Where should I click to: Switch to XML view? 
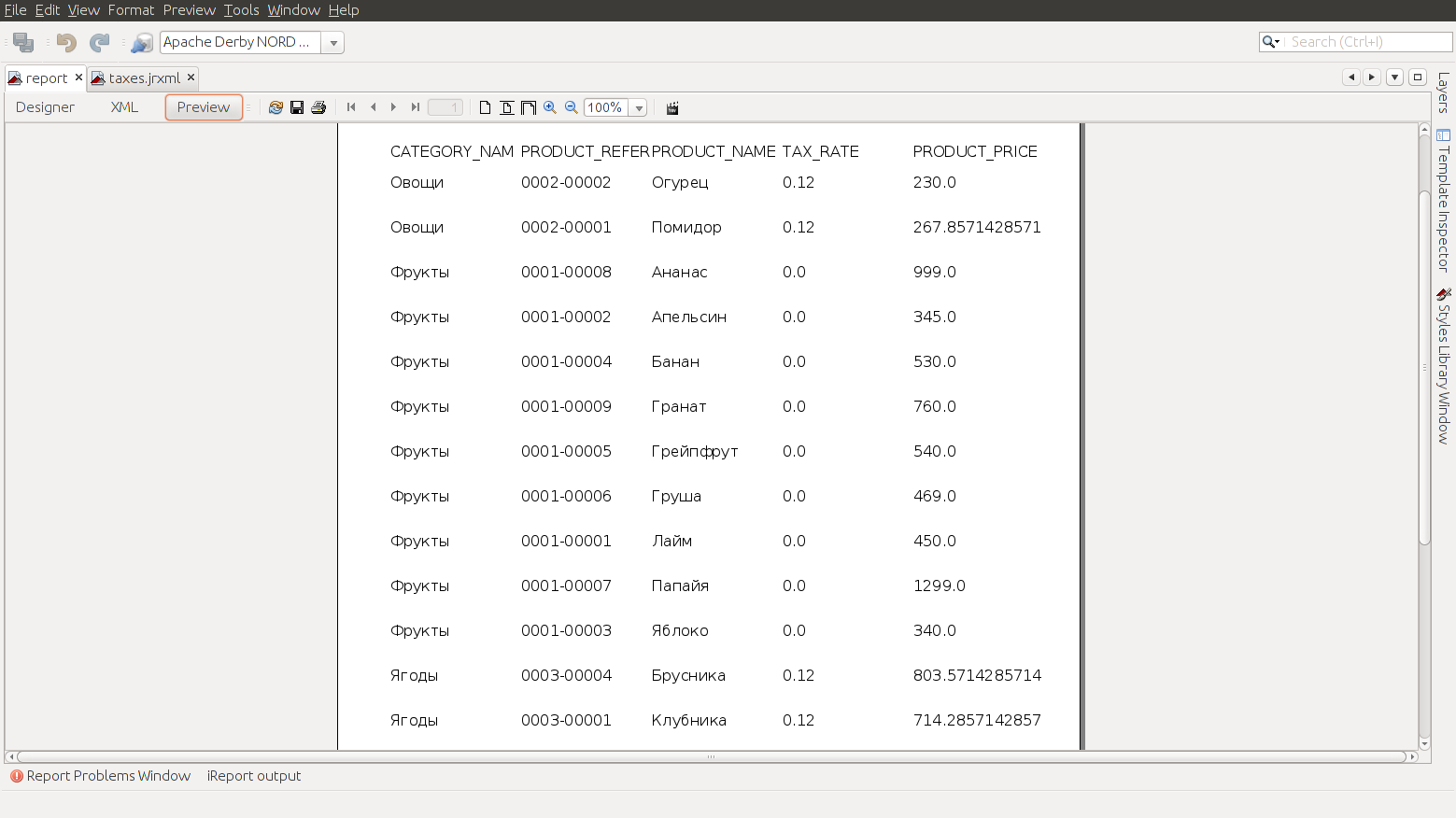(x=124, y=107)
